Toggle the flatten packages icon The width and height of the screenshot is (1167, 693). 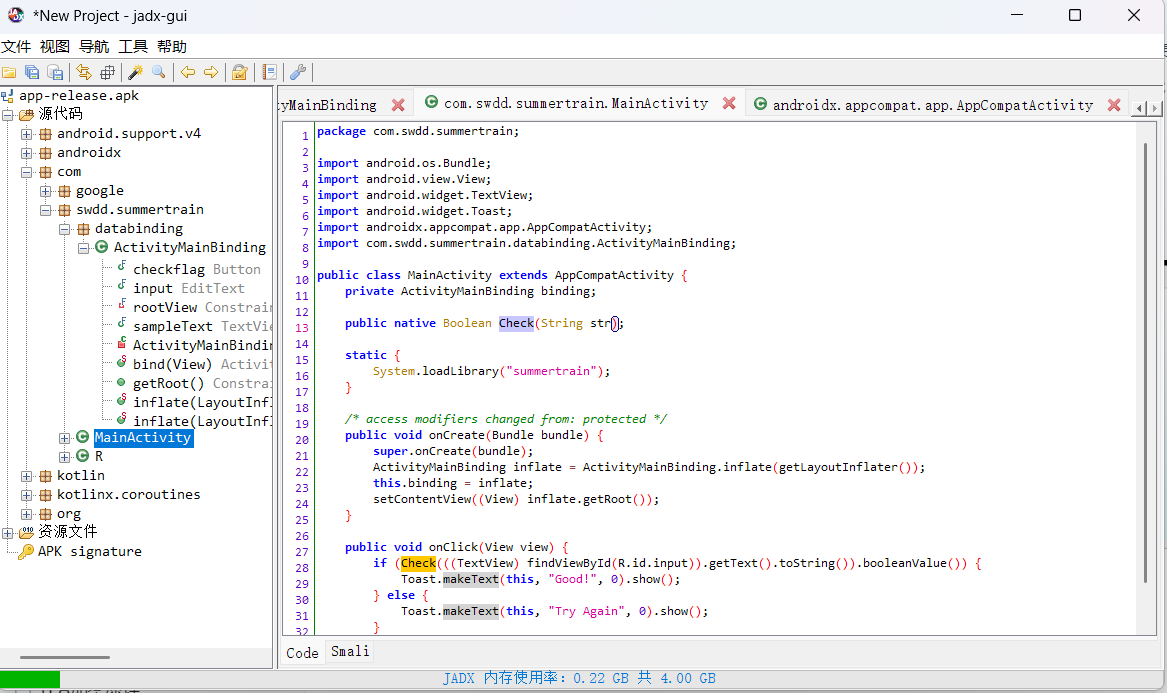pyautogui.click(x=107, y=72)
